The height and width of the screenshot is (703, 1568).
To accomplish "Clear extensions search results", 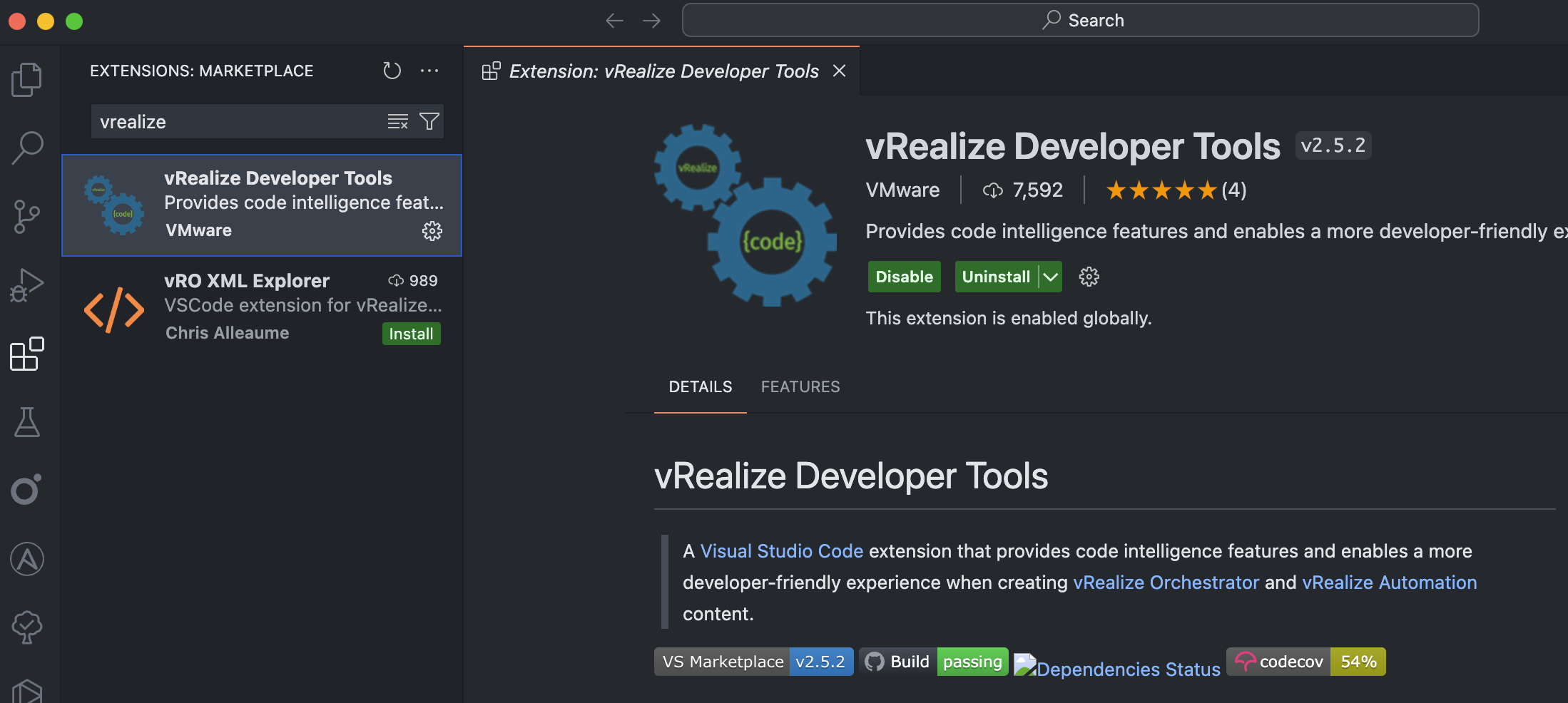I will [398, 121].
